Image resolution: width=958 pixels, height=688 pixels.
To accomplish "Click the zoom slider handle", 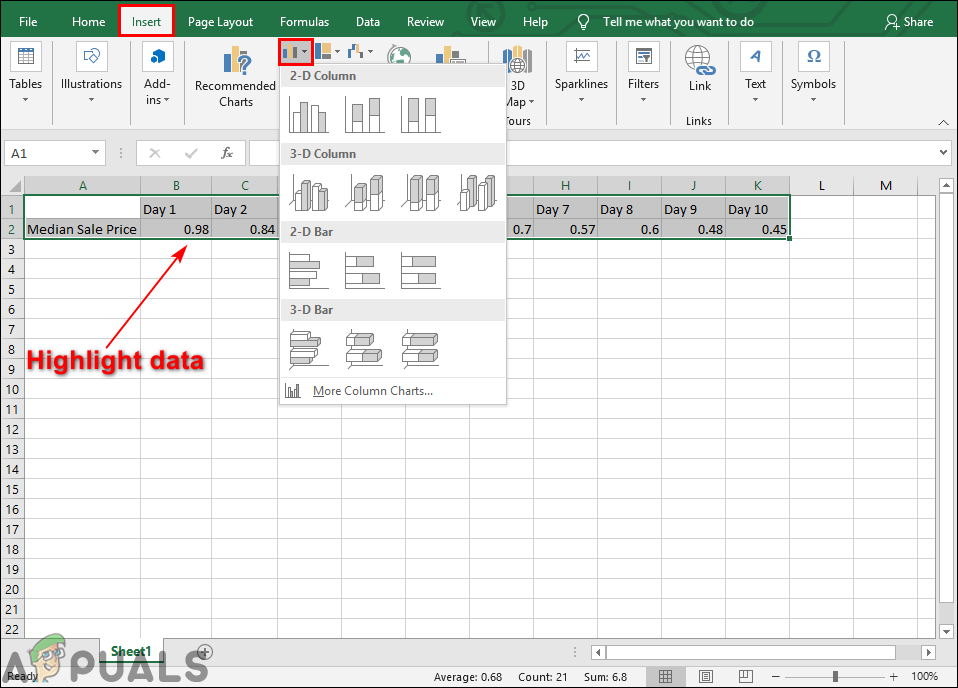I will [835, 676].
